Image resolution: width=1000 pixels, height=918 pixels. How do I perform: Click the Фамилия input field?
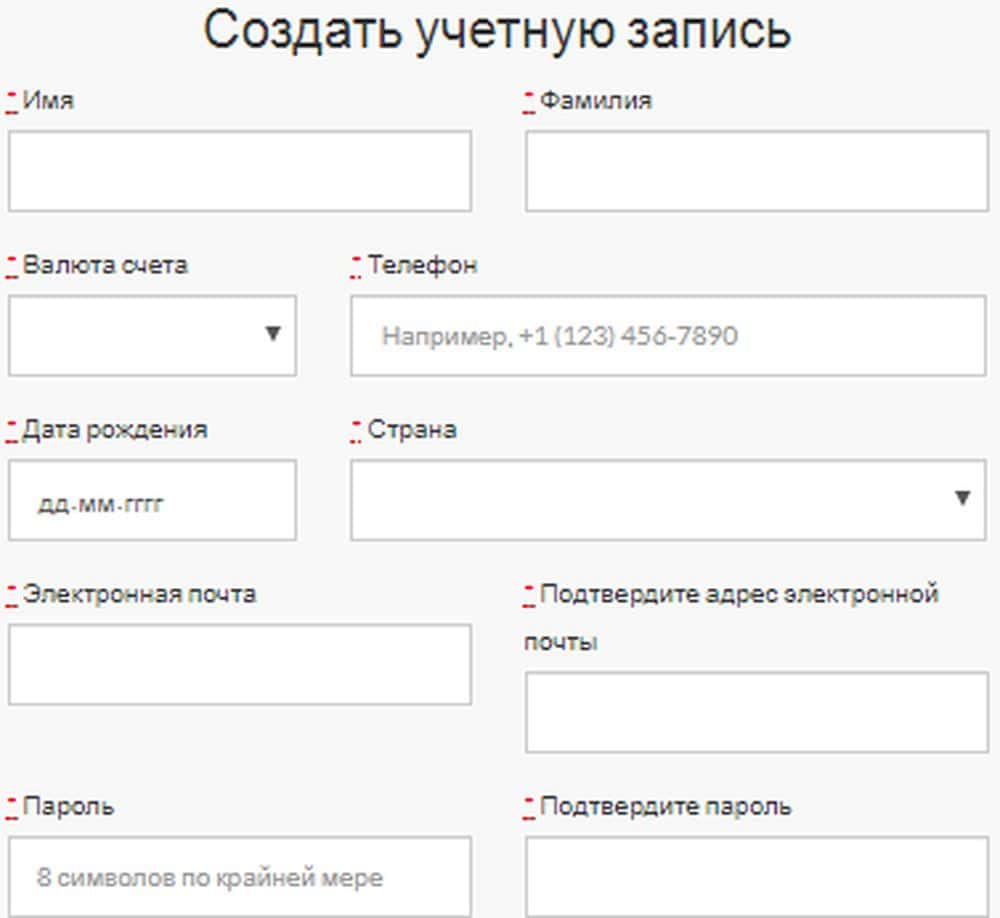756,171
